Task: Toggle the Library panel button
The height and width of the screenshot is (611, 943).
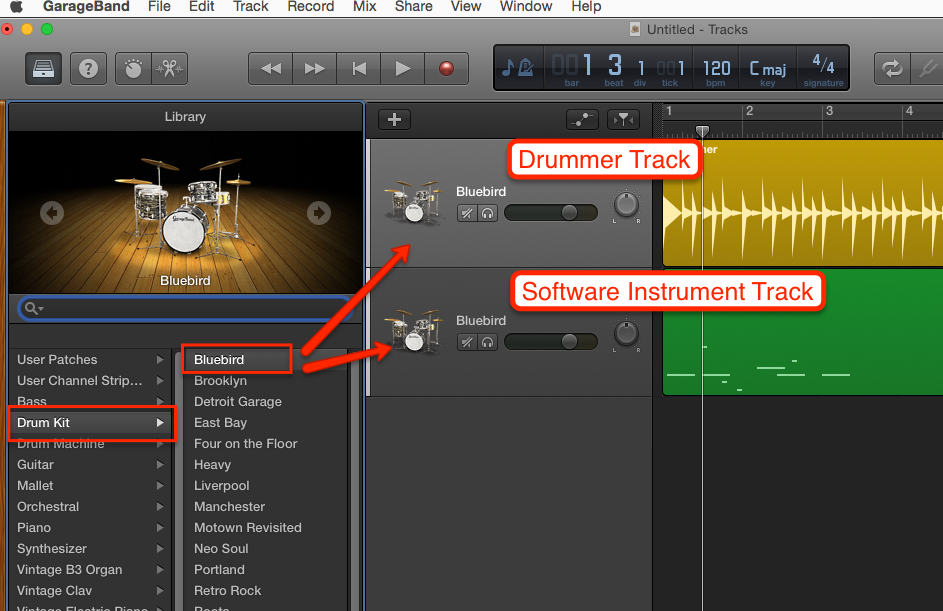Action: pyautogui.click(x=43, y=68)
